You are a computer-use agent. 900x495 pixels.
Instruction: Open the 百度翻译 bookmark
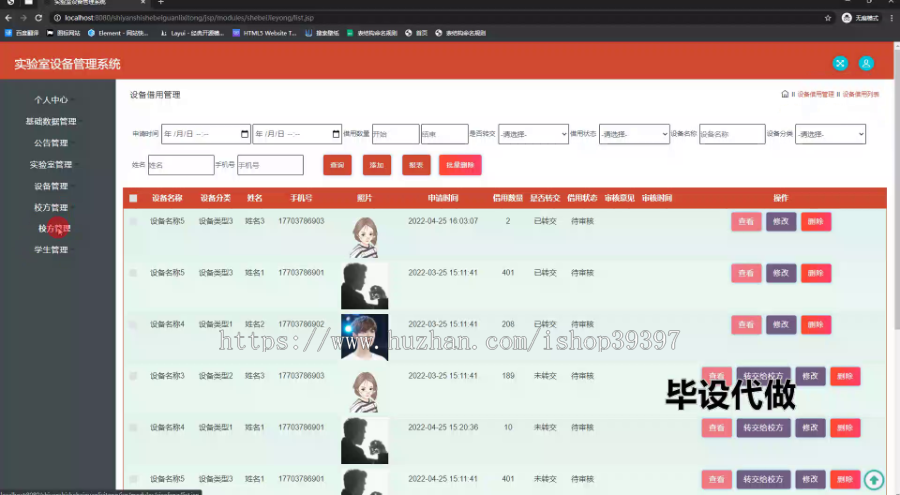pos(22,33)
